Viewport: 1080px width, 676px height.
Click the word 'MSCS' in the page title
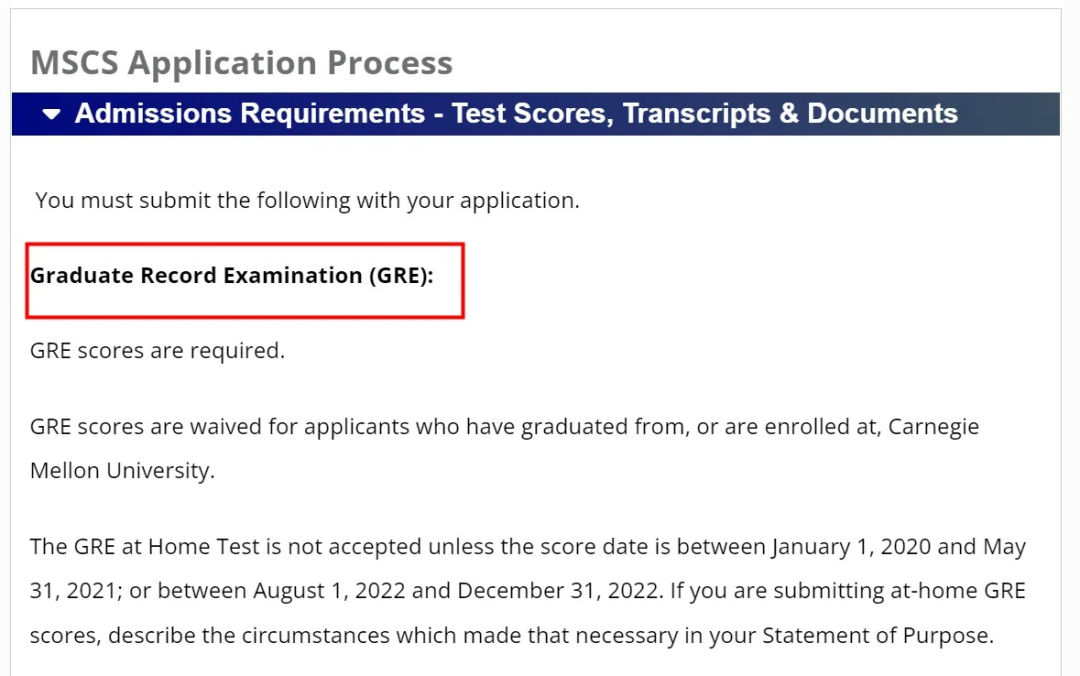[74, 63]
